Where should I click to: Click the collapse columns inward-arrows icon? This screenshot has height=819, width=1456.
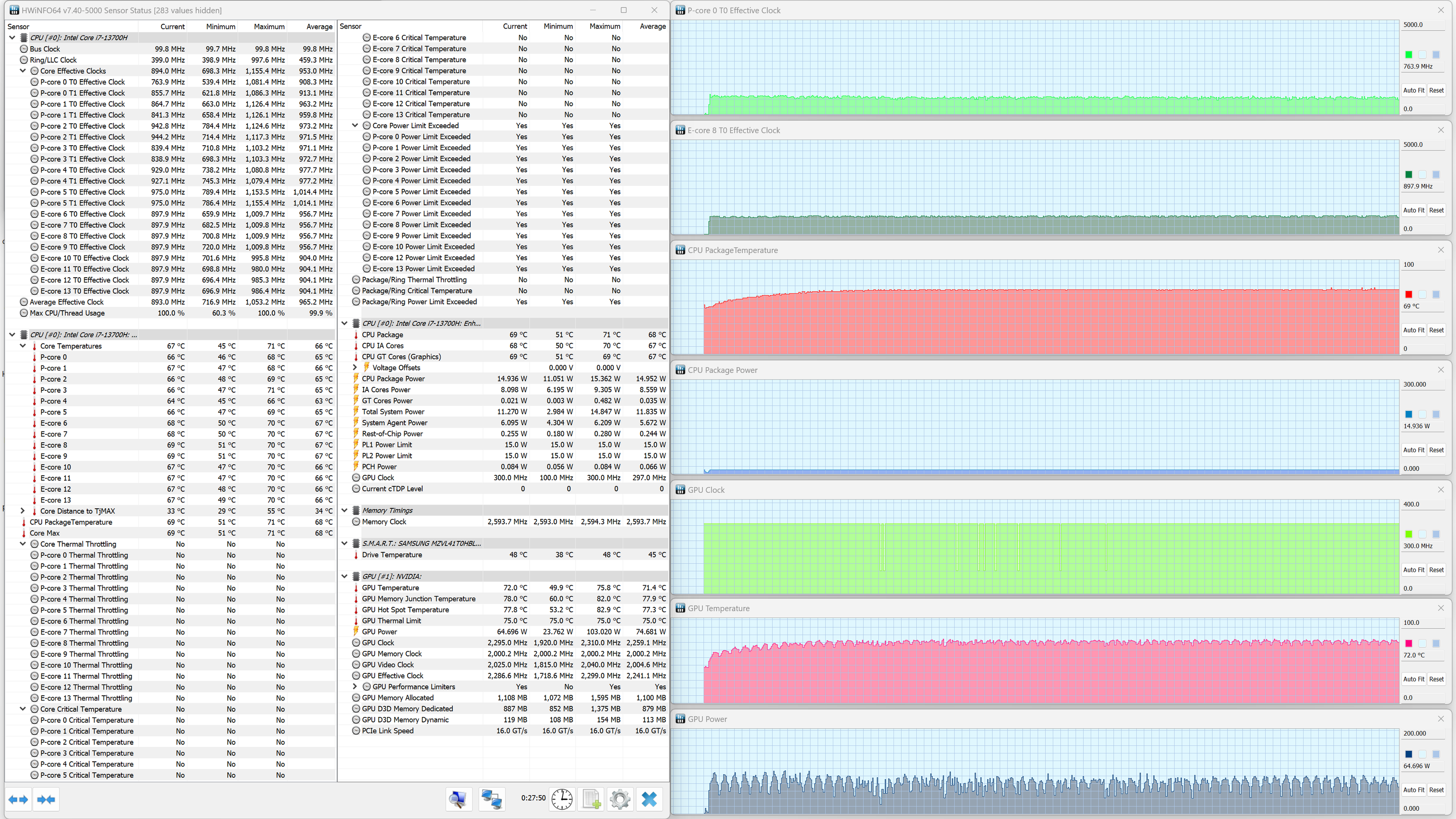click(x=46, y=799)
